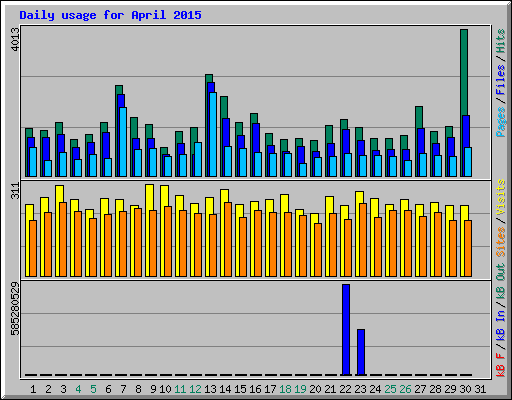Click the 'Hits' legend label
This screenshot has width=512, height=400.
click(x=501, y=41)
